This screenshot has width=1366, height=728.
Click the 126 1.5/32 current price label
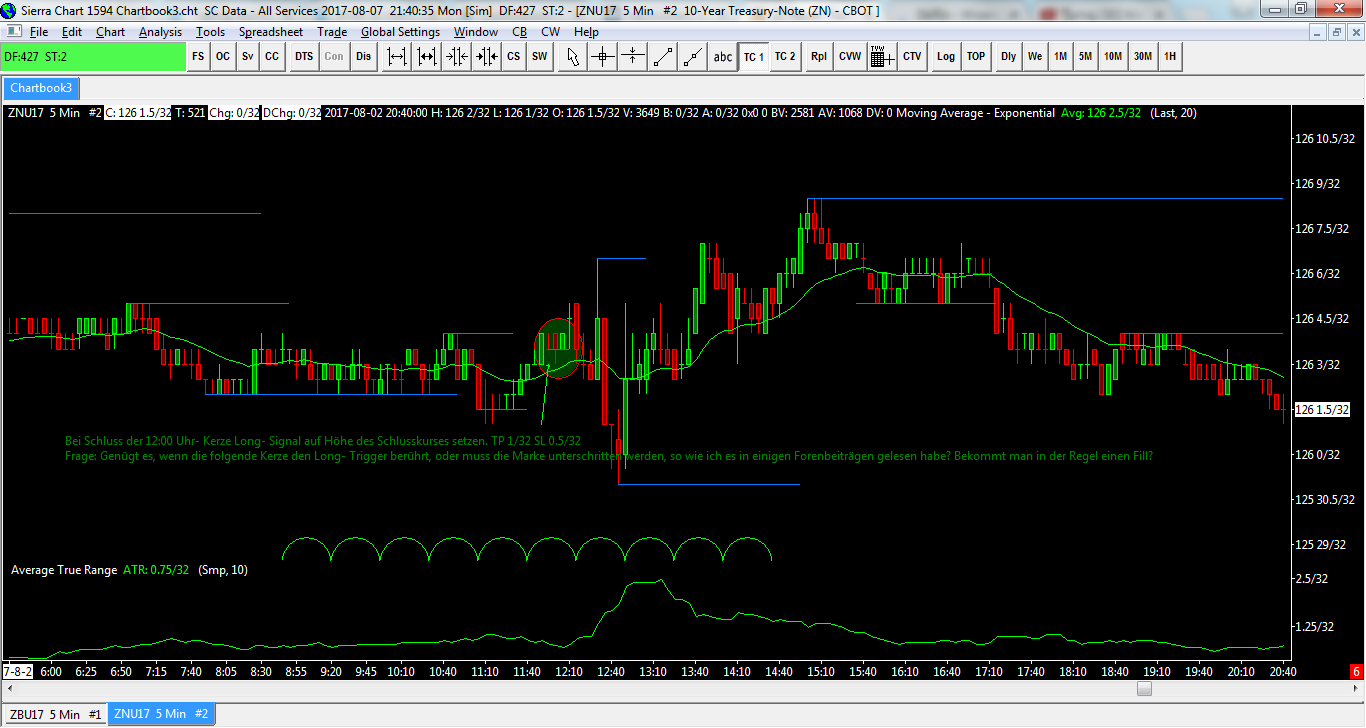coord(1322,410)
